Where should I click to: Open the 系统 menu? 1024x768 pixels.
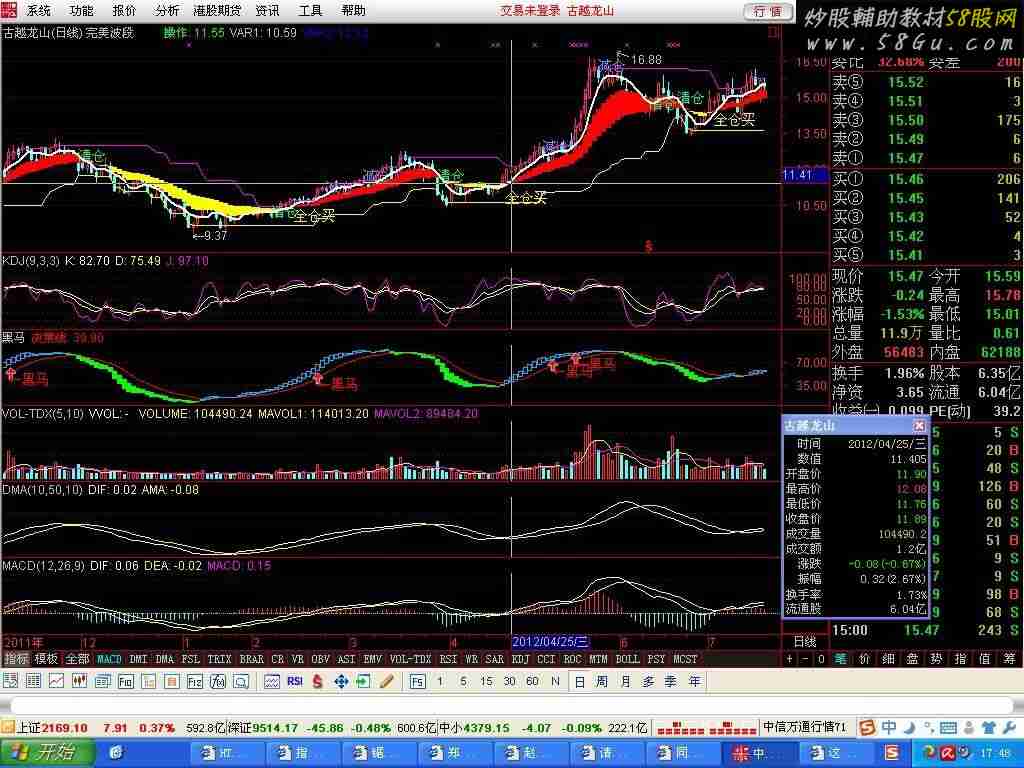click(x=39, y=10)
